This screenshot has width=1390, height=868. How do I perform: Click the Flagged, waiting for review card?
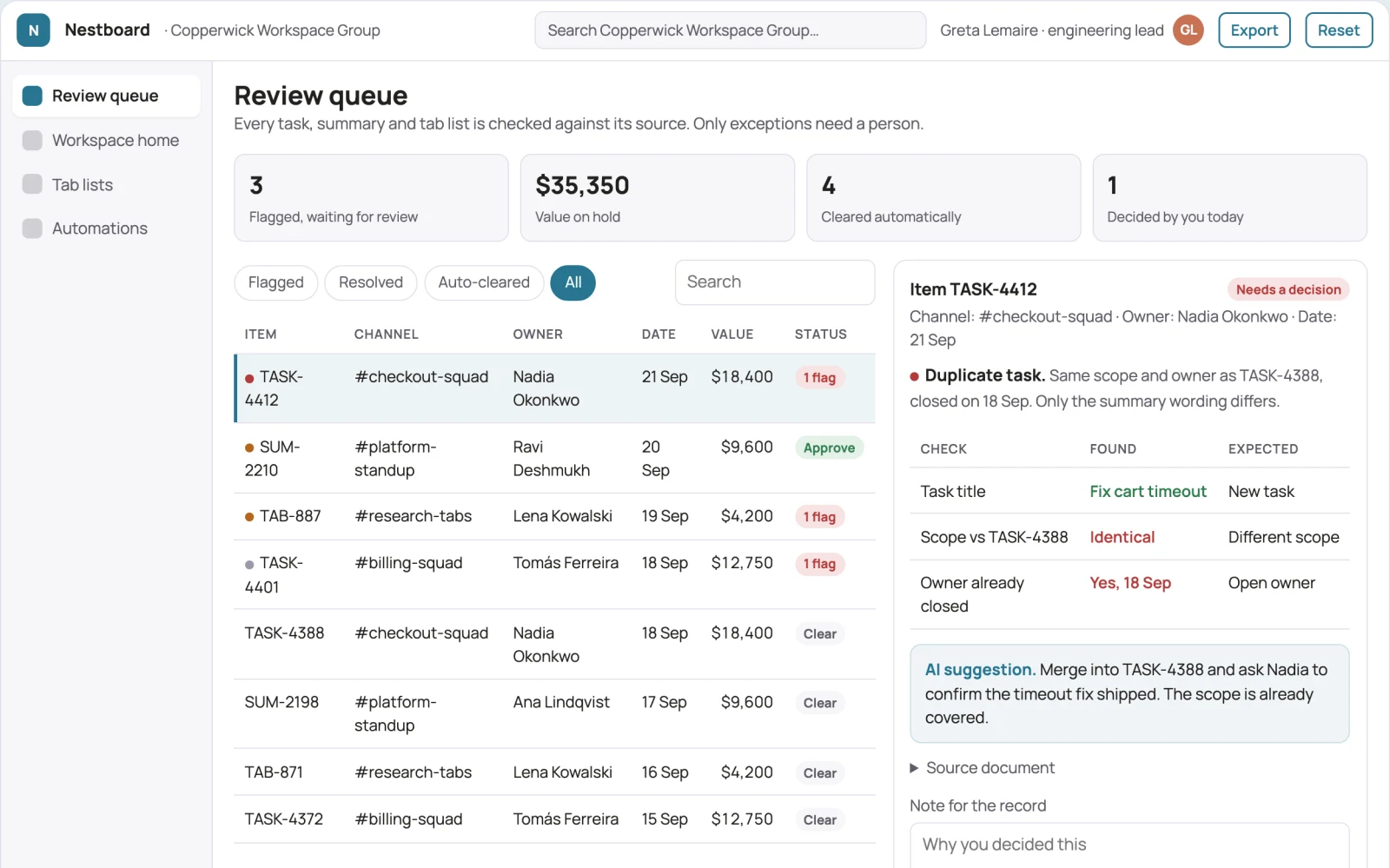[371, 198]
